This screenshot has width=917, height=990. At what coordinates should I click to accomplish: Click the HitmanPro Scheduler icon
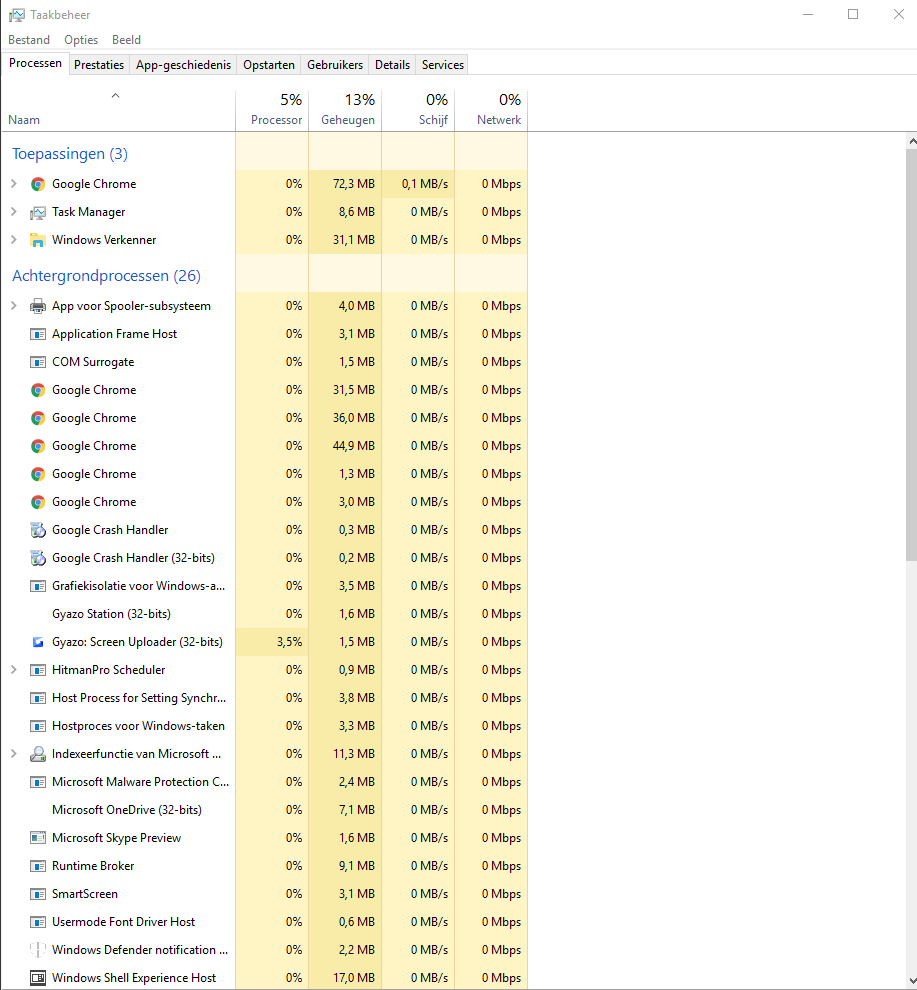point(38,670)
